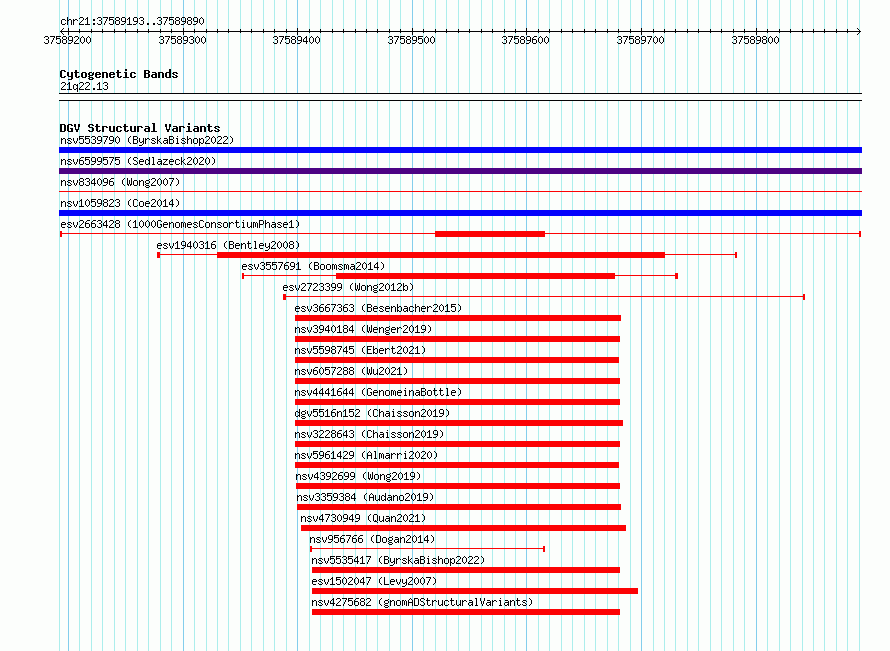This screenshot has width=890, height=651.
Task: Click the nsv834096 (Wong2007) label
Action: [120, 182]
